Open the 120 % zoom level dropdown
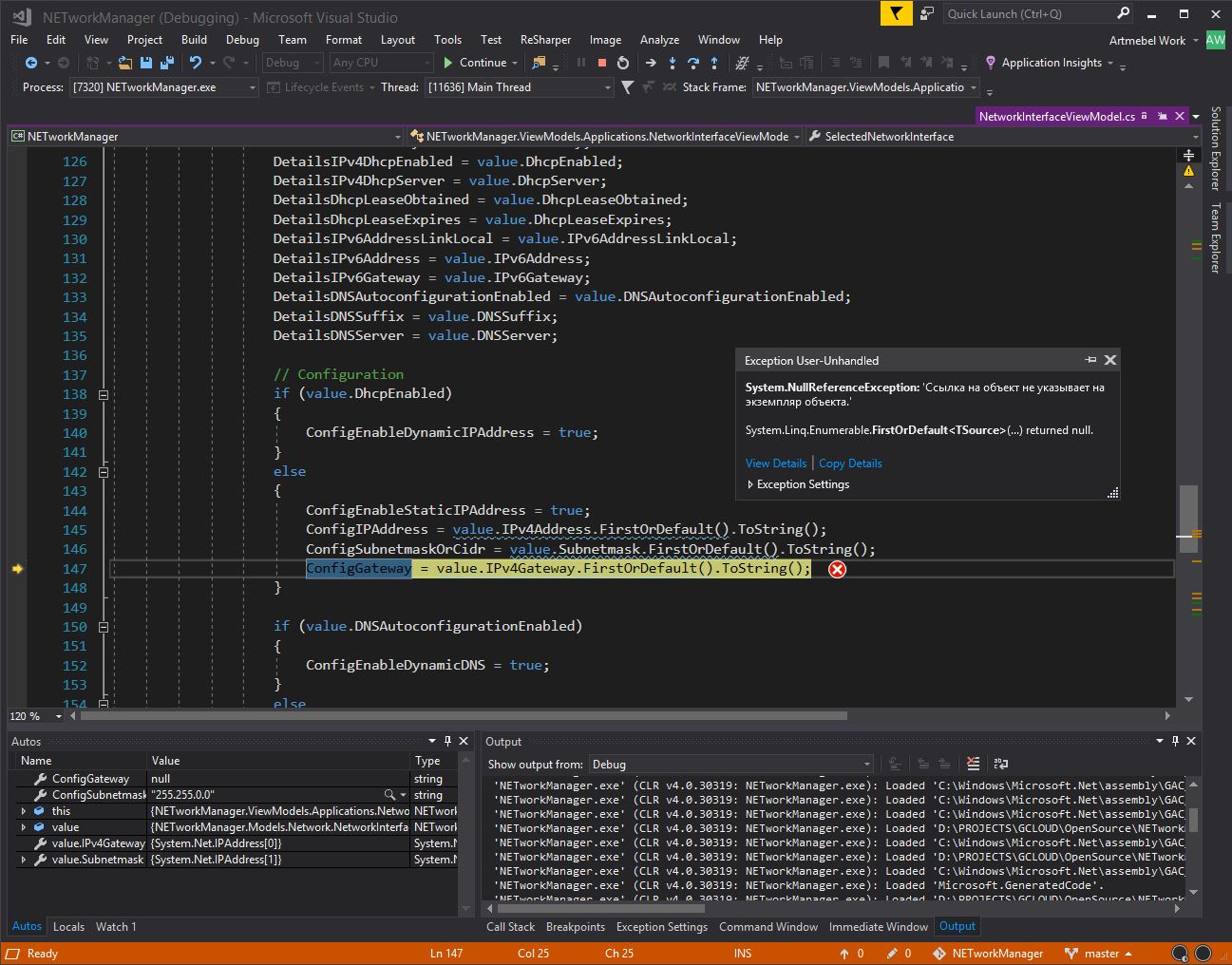This screenshot has width=1232, height=965. [x=36, y=716]
